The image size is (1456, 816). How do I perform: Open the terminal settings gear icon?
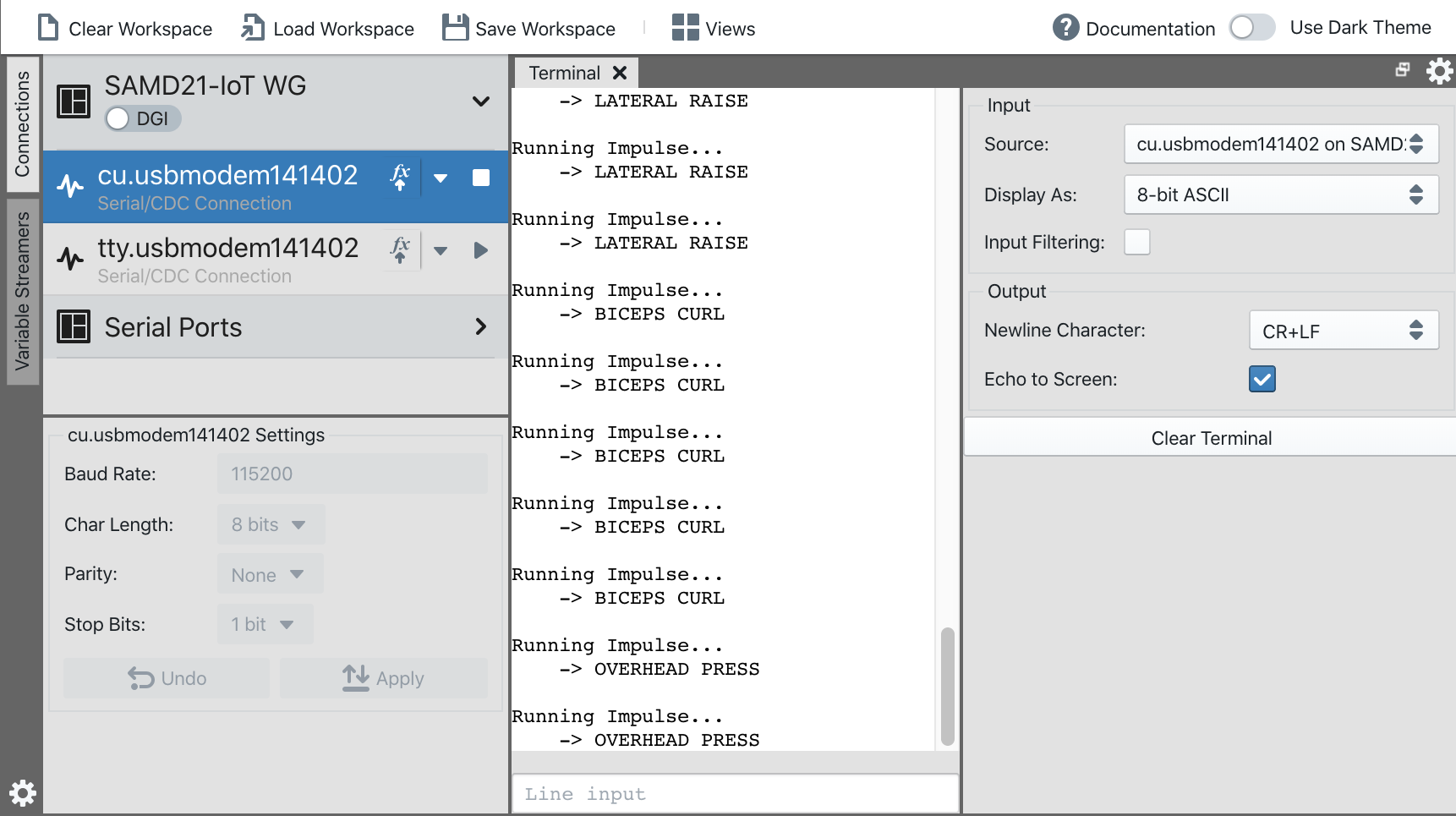1439,71
